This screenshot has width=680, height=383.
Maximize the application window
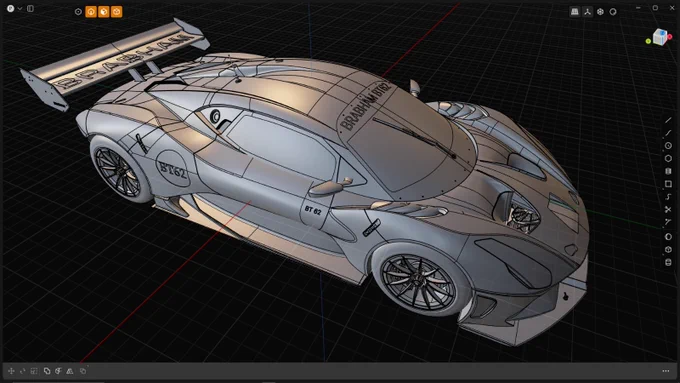tap(655, 8)
